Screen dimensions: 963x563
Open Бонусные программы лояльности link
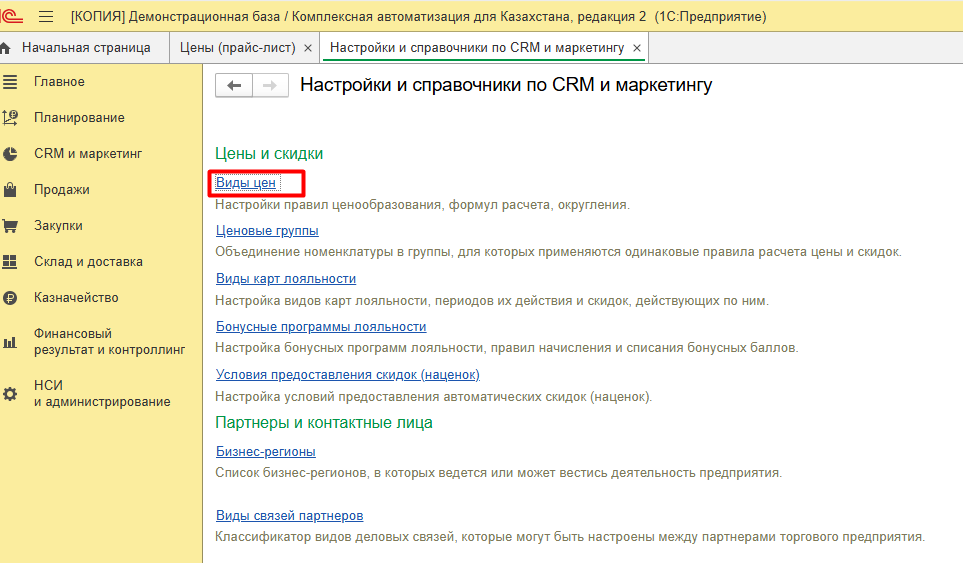(321, 327)
